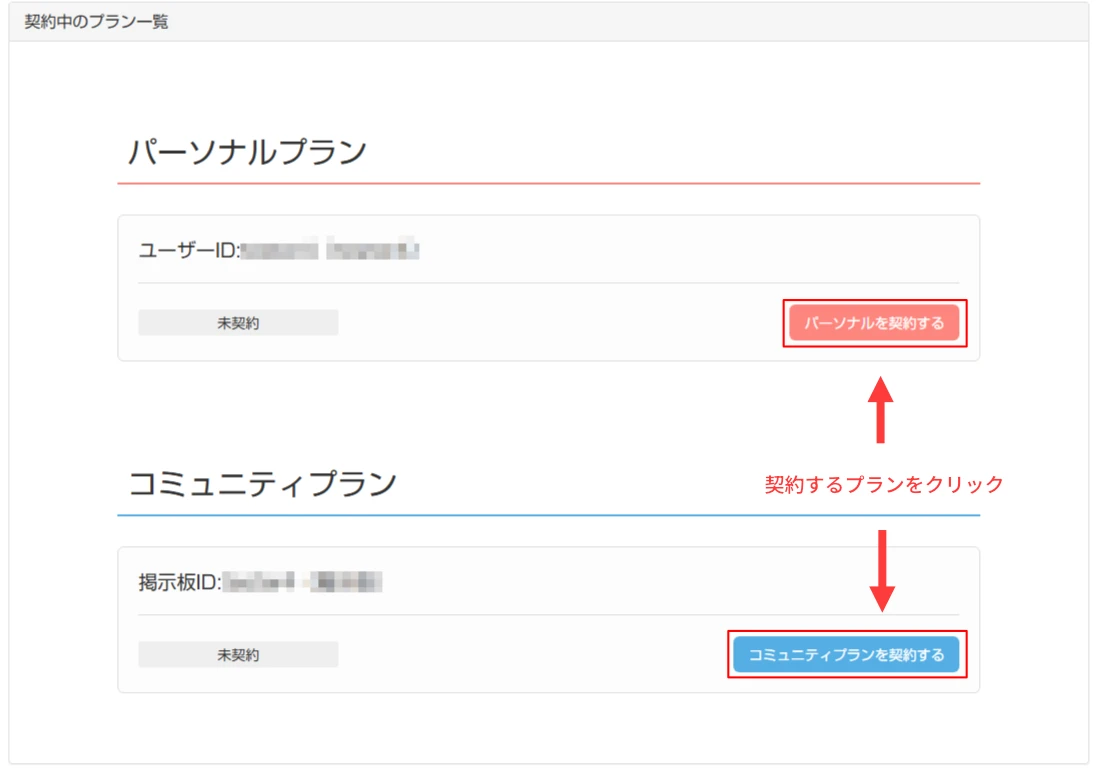This screenshot has width=1100, height=776.
Task: Click the red 契約するプランをクリック annotation text
Action: point(884,484)
